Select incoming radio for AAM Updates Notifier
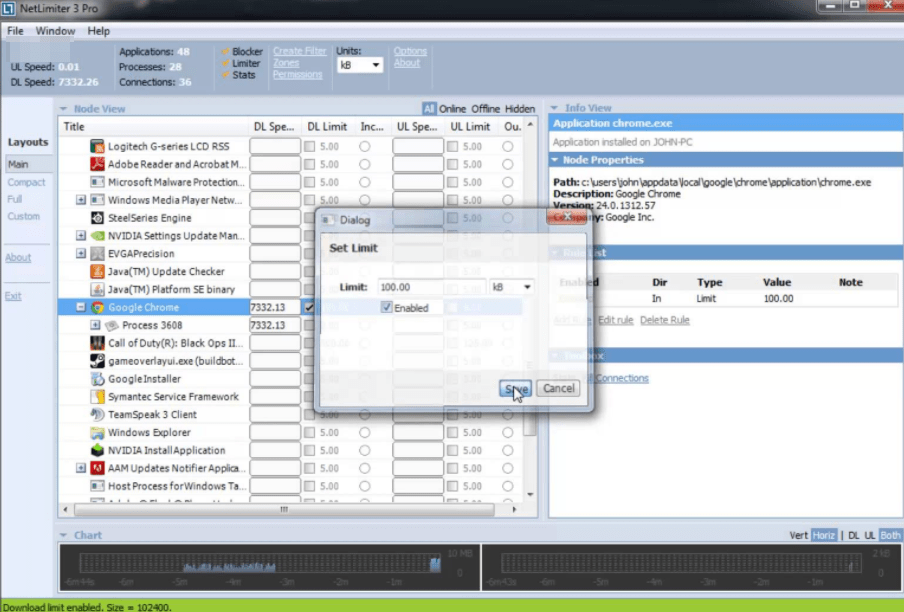 [x=364, y=468]
